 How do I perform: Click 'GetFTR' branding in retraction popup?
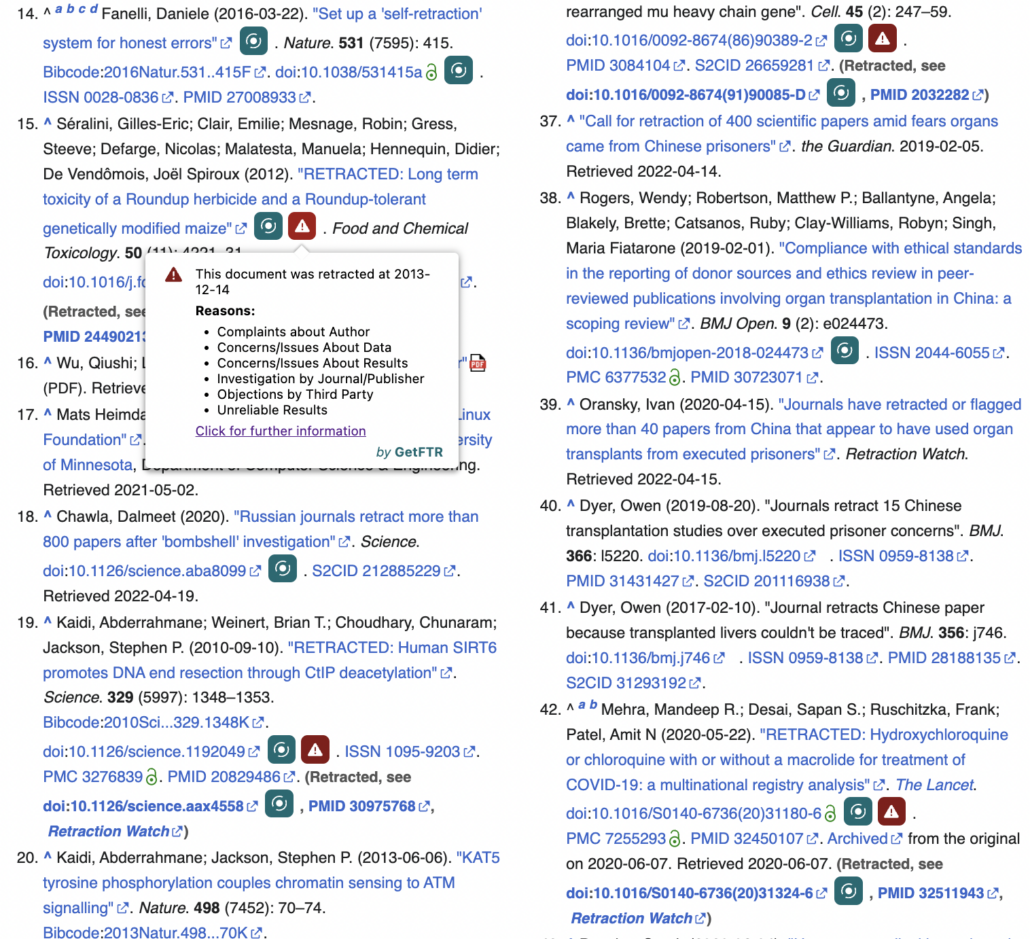point(419,452)
